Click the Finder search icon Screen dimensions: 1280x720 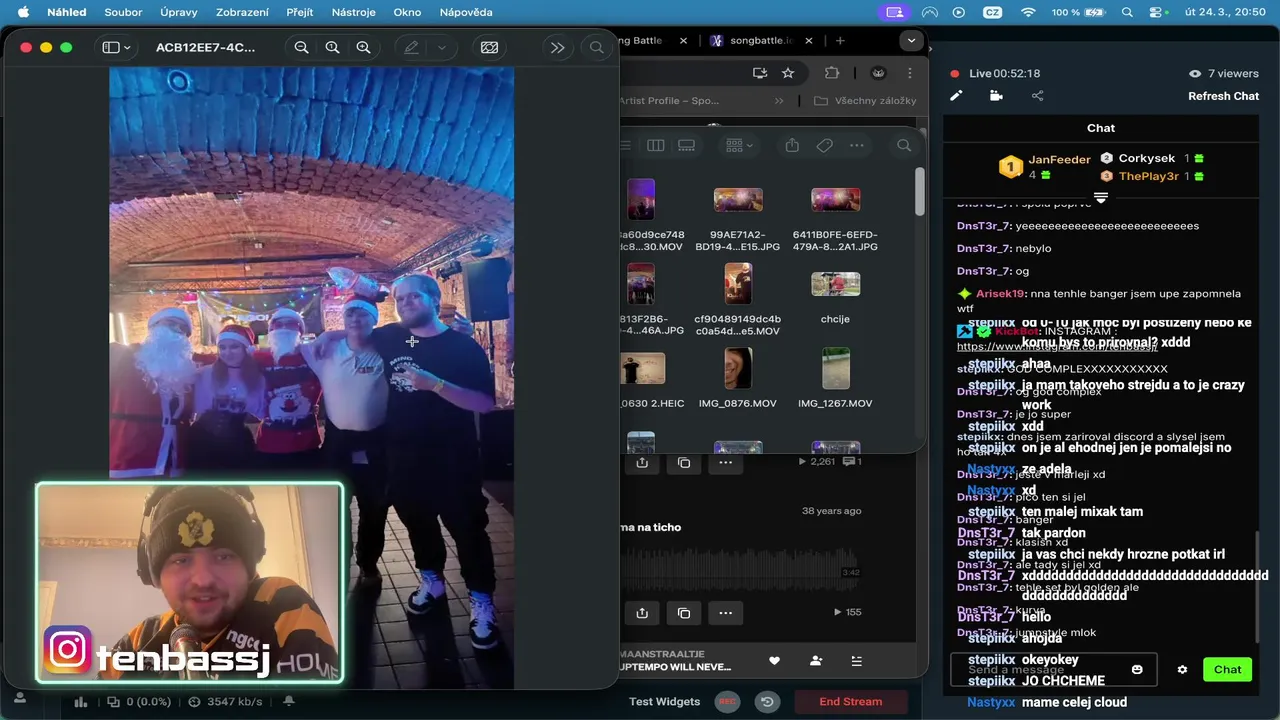(x=904, y=145)
